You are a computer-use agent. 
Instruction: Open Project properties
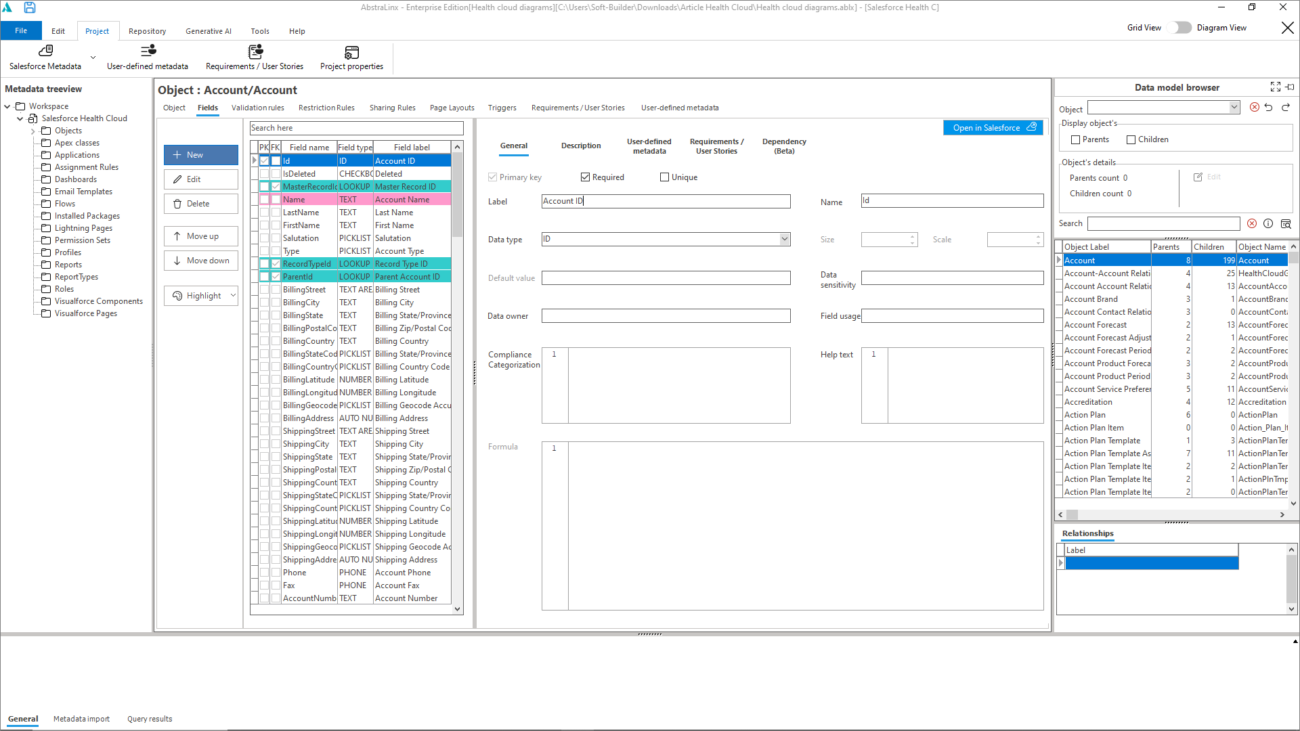click(350, 56)
